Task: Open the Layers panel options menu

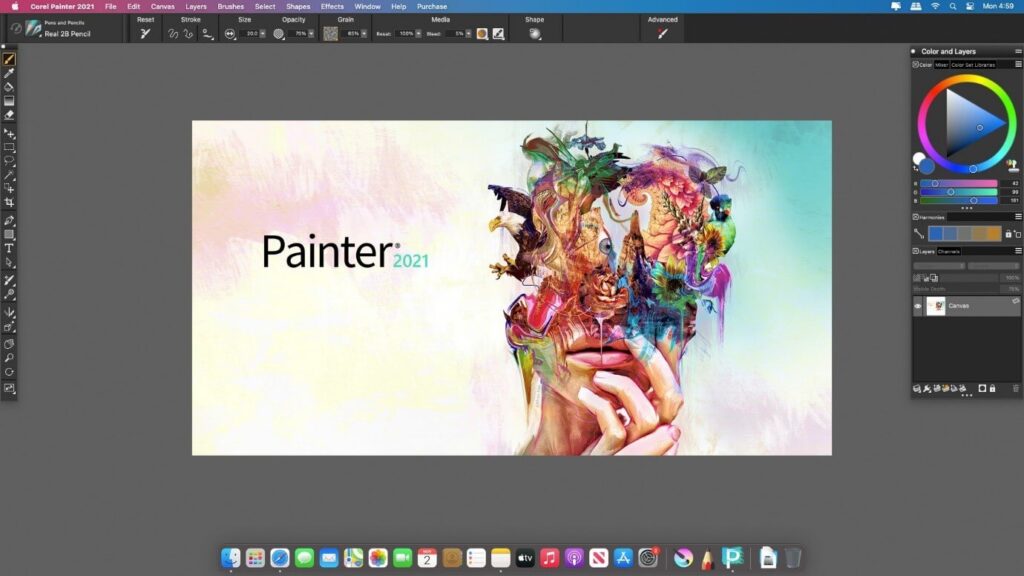Action: (x=1018, y=251)
